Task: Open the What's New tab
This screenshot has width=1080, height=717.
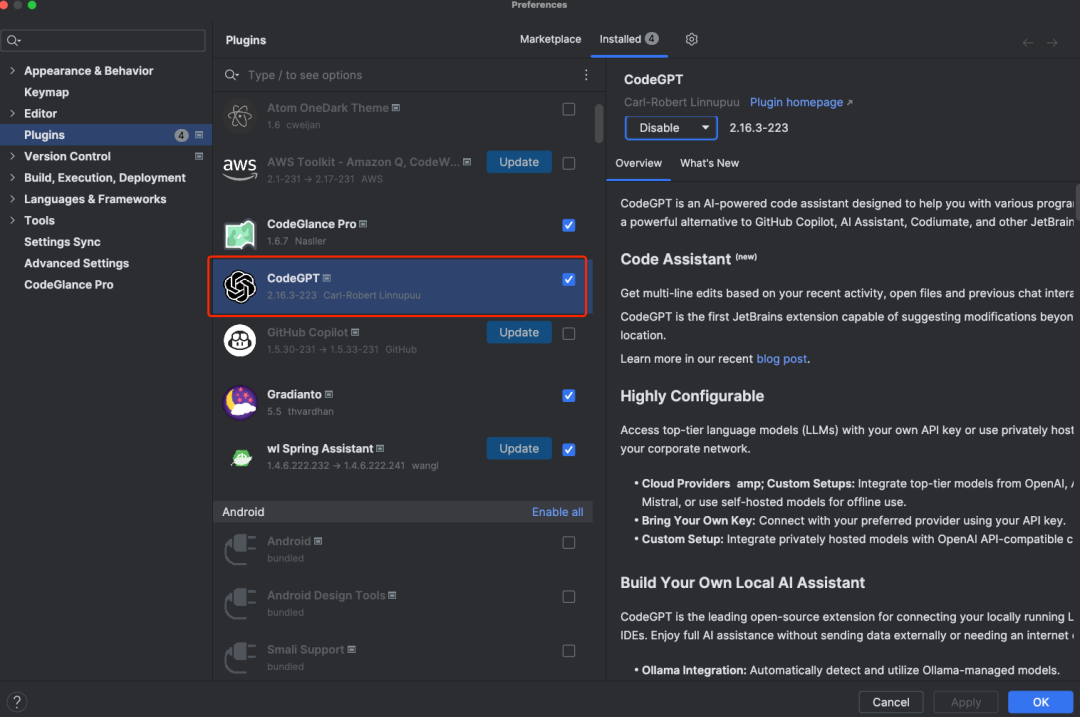Action: [x=709, y=163]
